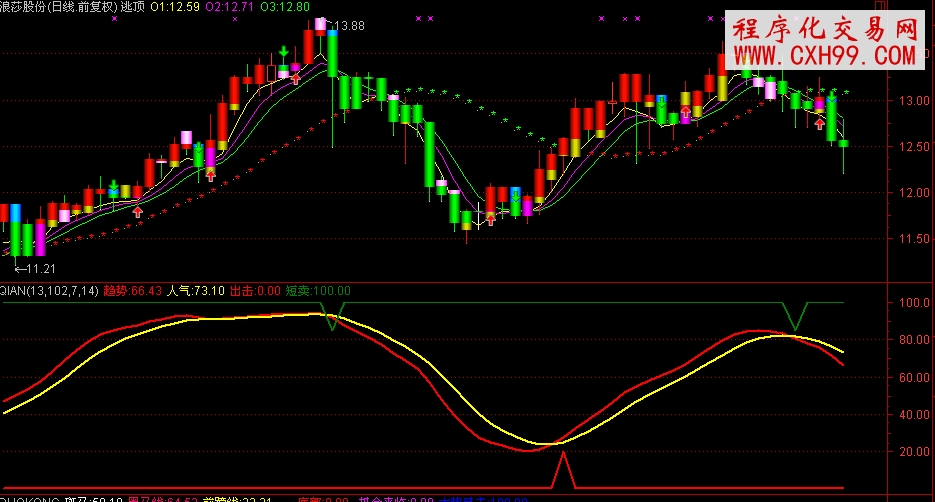Image resolution: width=935 pixels, height=502 pixels.
Task: Click the 13.00 price axis label
Action: click(x=910, y=101)
